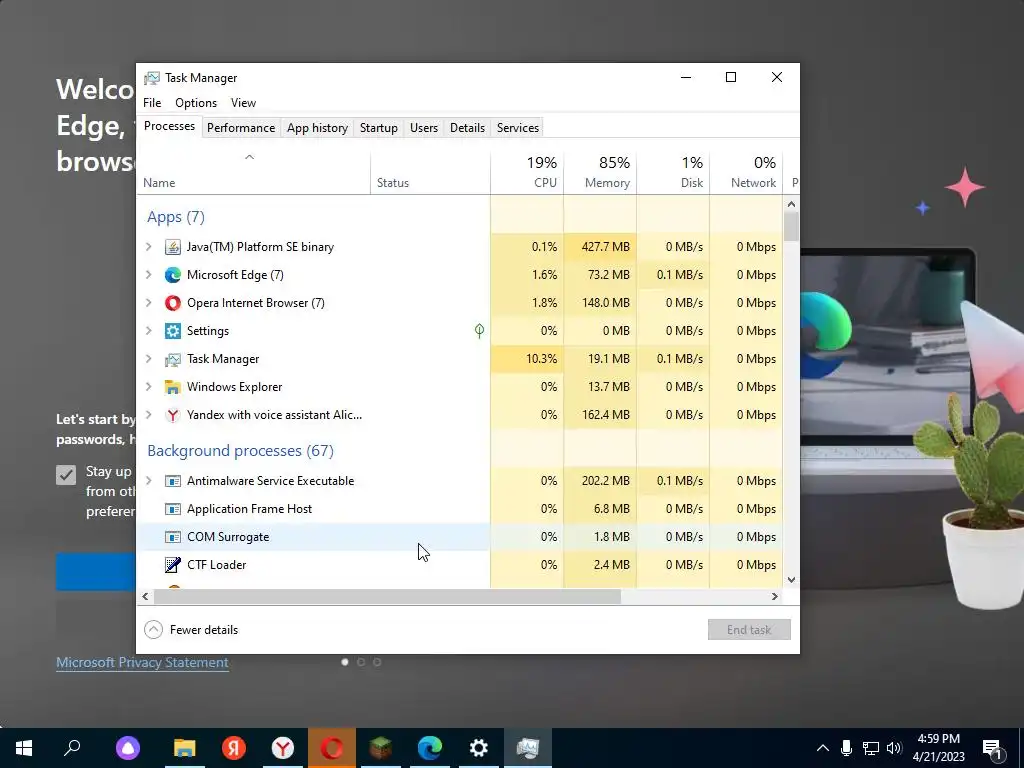Open the red Yandex Я taskbar icon
Image resolution: width=1024 pixels, height=768 pixels.
click(234, 748)
